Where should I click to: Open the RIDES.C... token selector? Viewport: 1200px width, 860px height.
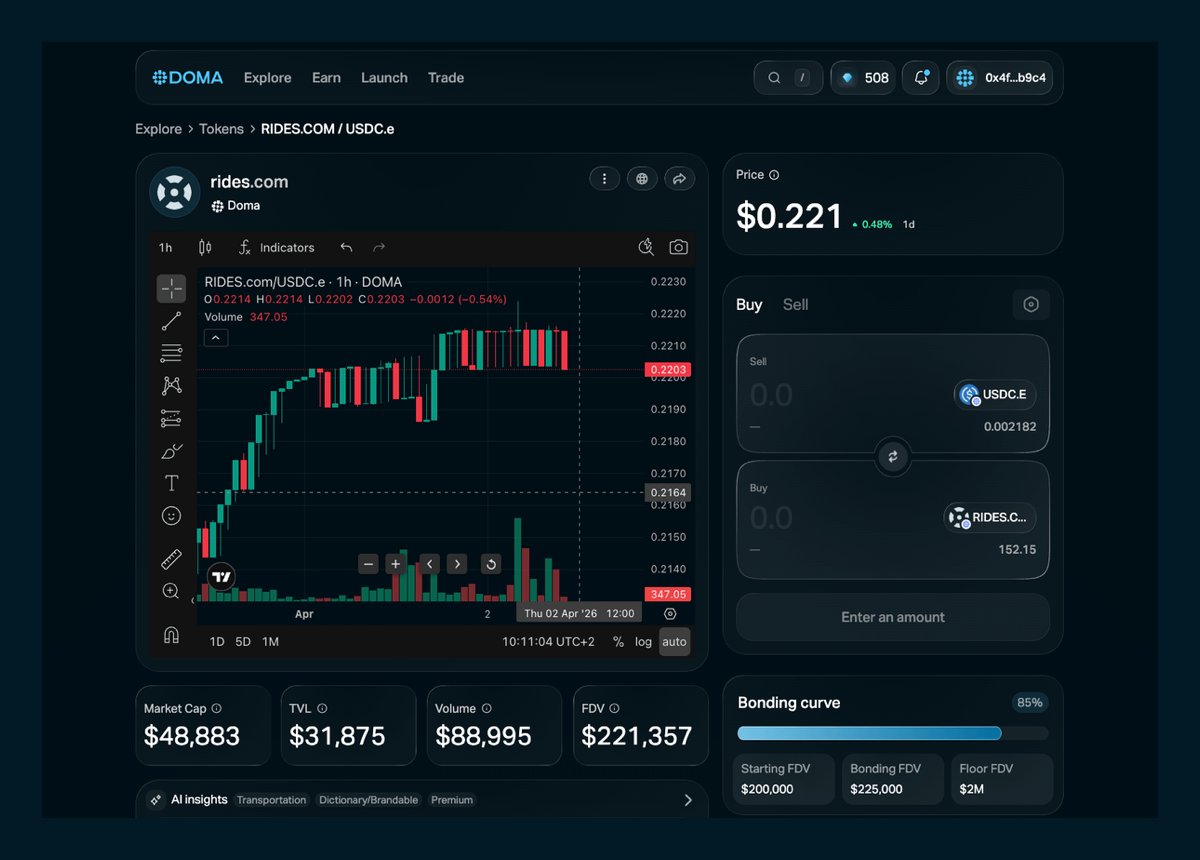click(989, 518)
